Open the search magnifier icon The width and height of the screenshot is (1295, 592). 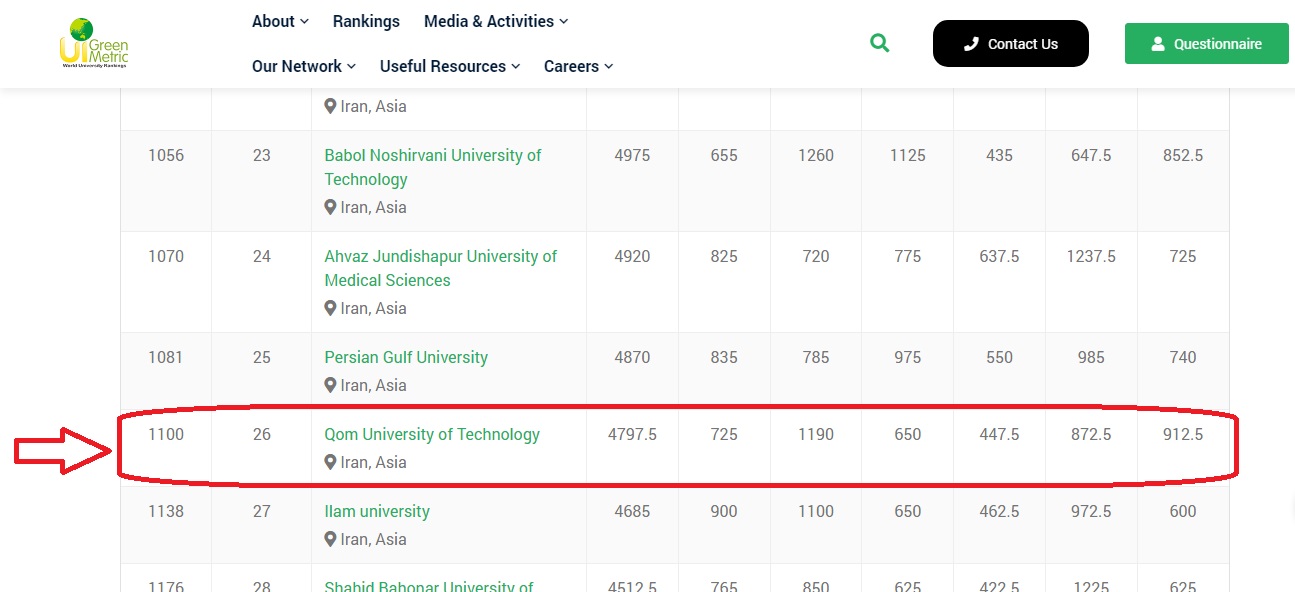coord(879,43)
